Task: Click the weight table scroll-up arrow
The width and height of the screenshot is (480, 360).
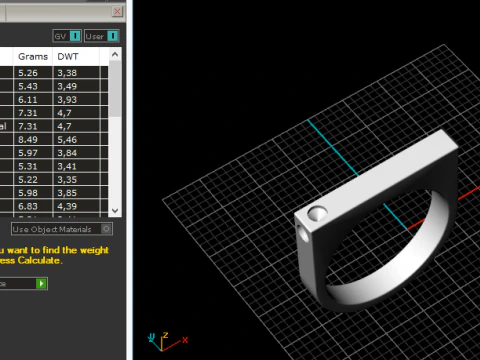Action: point(115,54)
